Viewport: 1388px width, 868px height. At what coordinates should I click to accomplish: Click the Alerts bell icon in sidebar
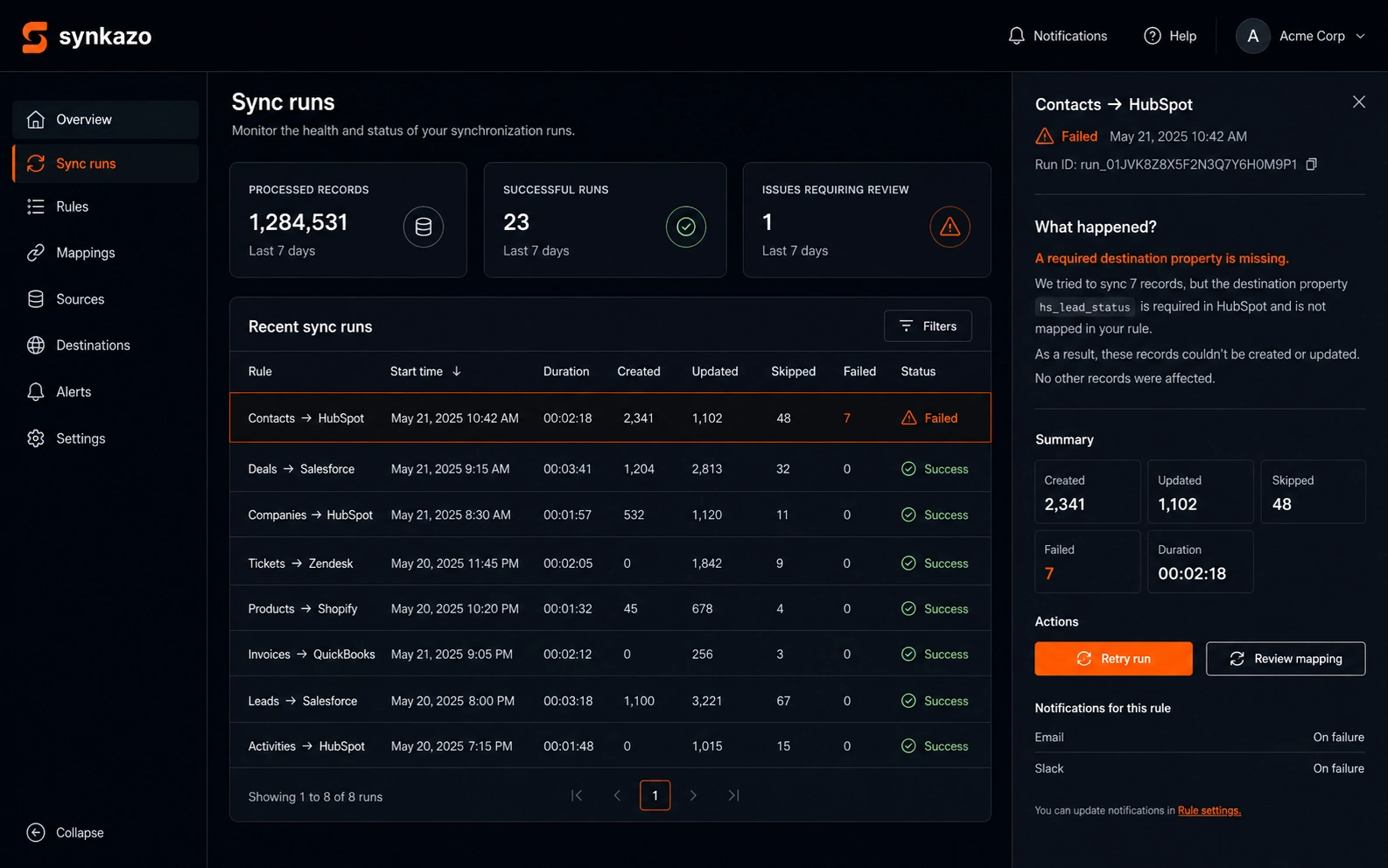36,392
